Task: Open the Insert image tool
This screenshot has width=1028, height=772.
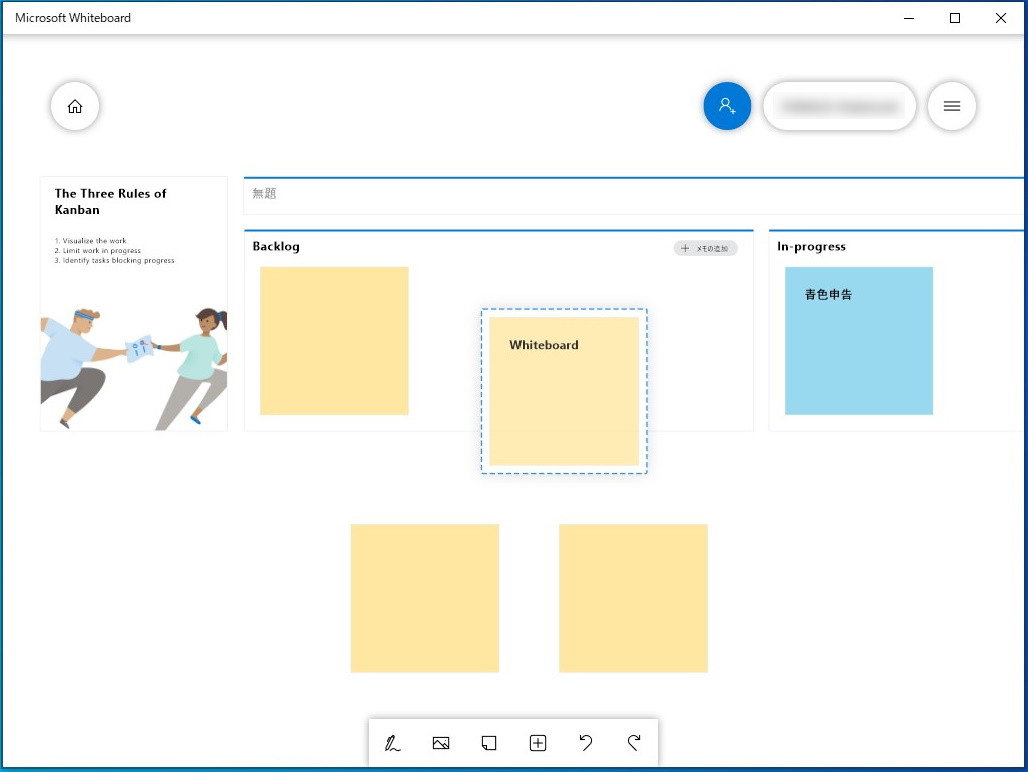Action: point(441,743)
